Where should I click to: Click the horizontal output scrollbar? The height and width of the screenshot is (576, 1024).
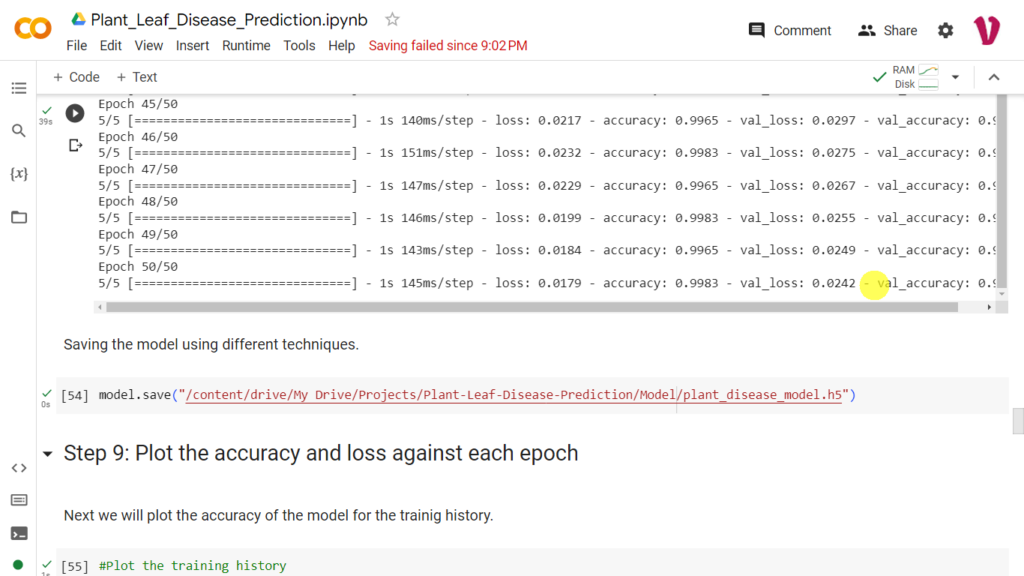click(532, 307)
